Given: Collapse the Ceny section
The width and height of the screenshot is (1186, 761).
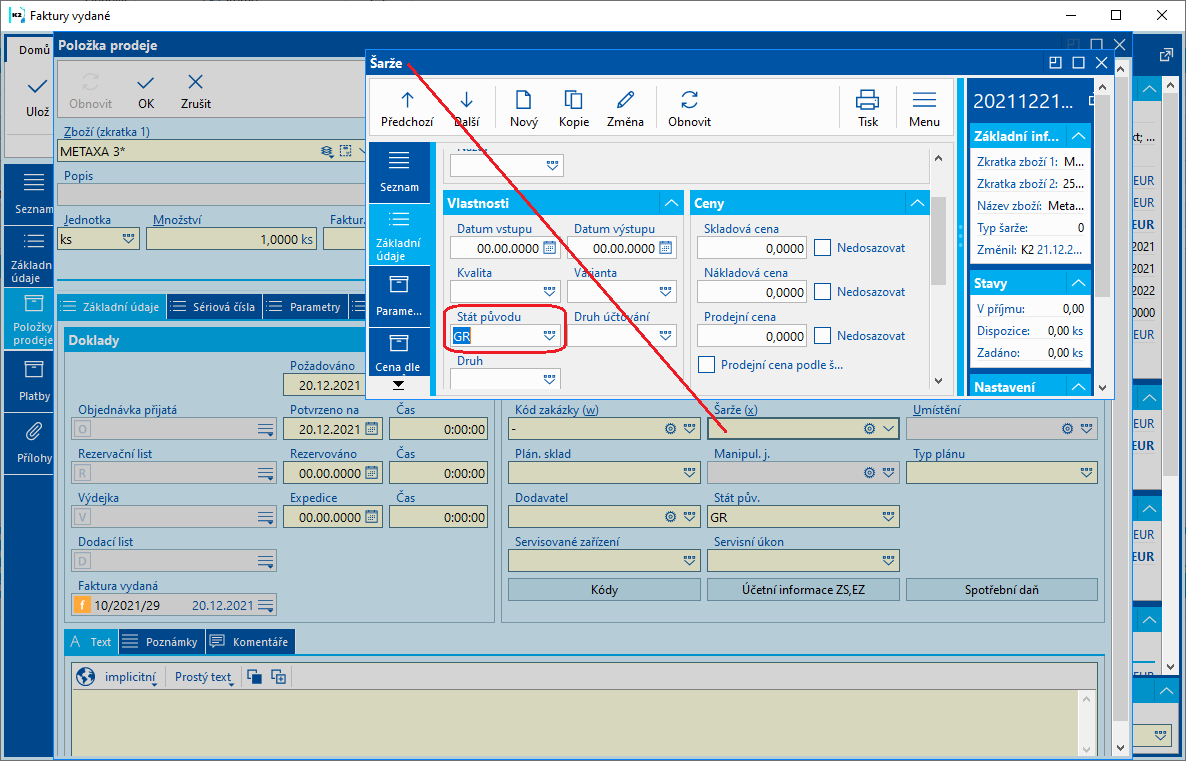Looking at the screenshot, I should (x=917, y=203).
